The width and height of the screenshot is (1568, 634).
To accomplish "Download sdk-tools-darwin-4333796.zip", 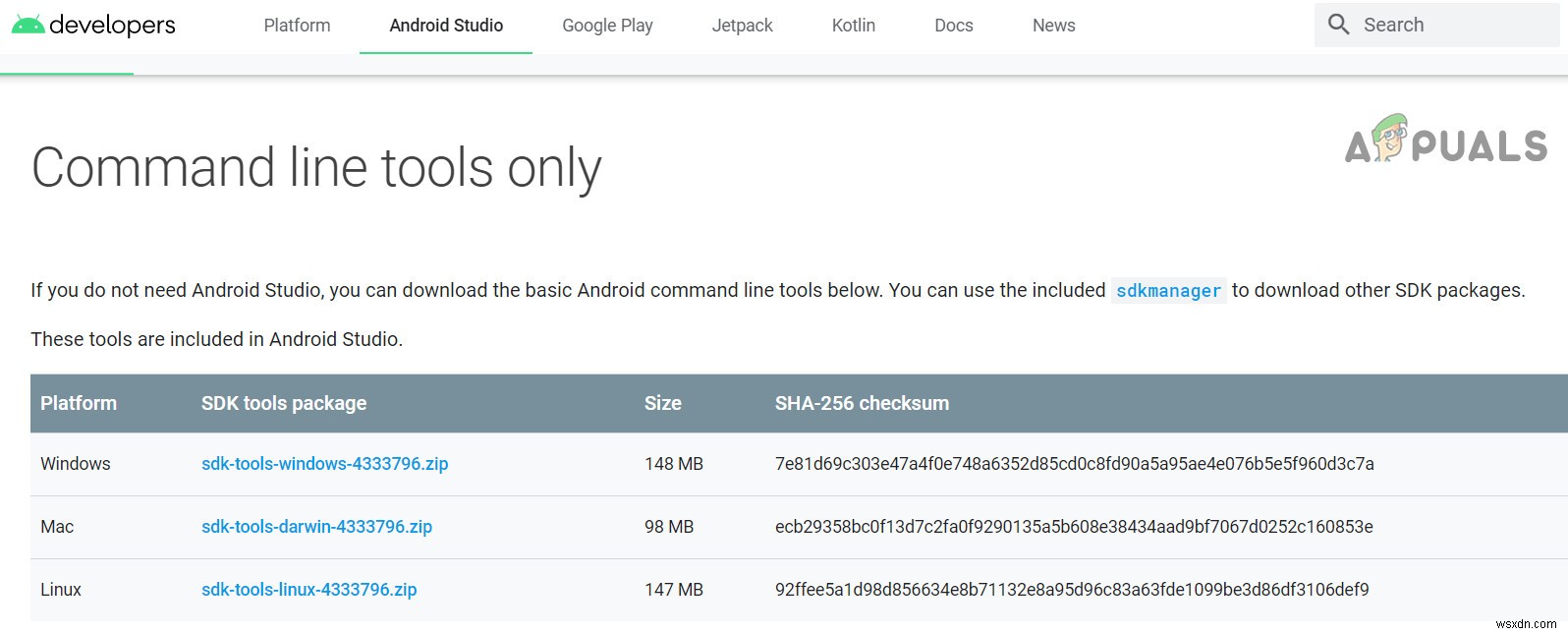I will click(316, 527).
